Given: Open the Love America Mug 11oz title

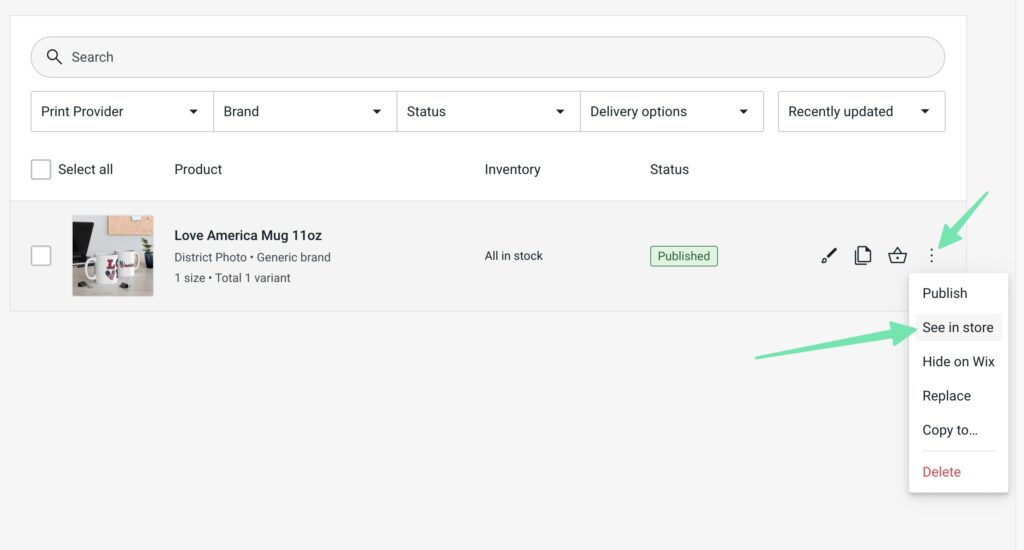Looking at the screenshot, I should click(248, 236).
